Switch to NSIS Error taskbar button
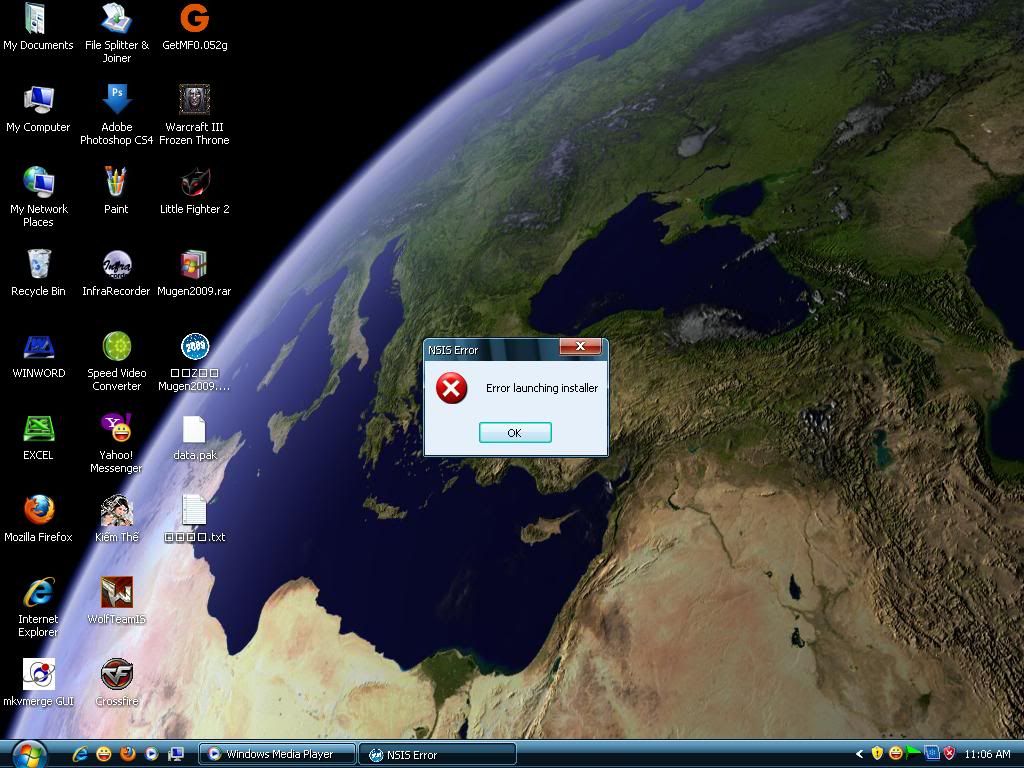Viewport: 1024px width, 768px height. pyautogui.click(x=438, y=754)
